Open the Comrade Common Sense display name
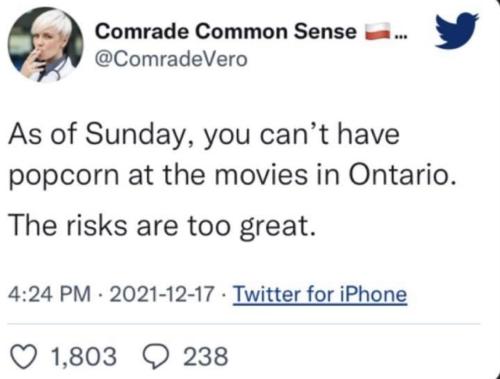Image resolution: width=500 pixels, height=379 pixels. (226, 32)
